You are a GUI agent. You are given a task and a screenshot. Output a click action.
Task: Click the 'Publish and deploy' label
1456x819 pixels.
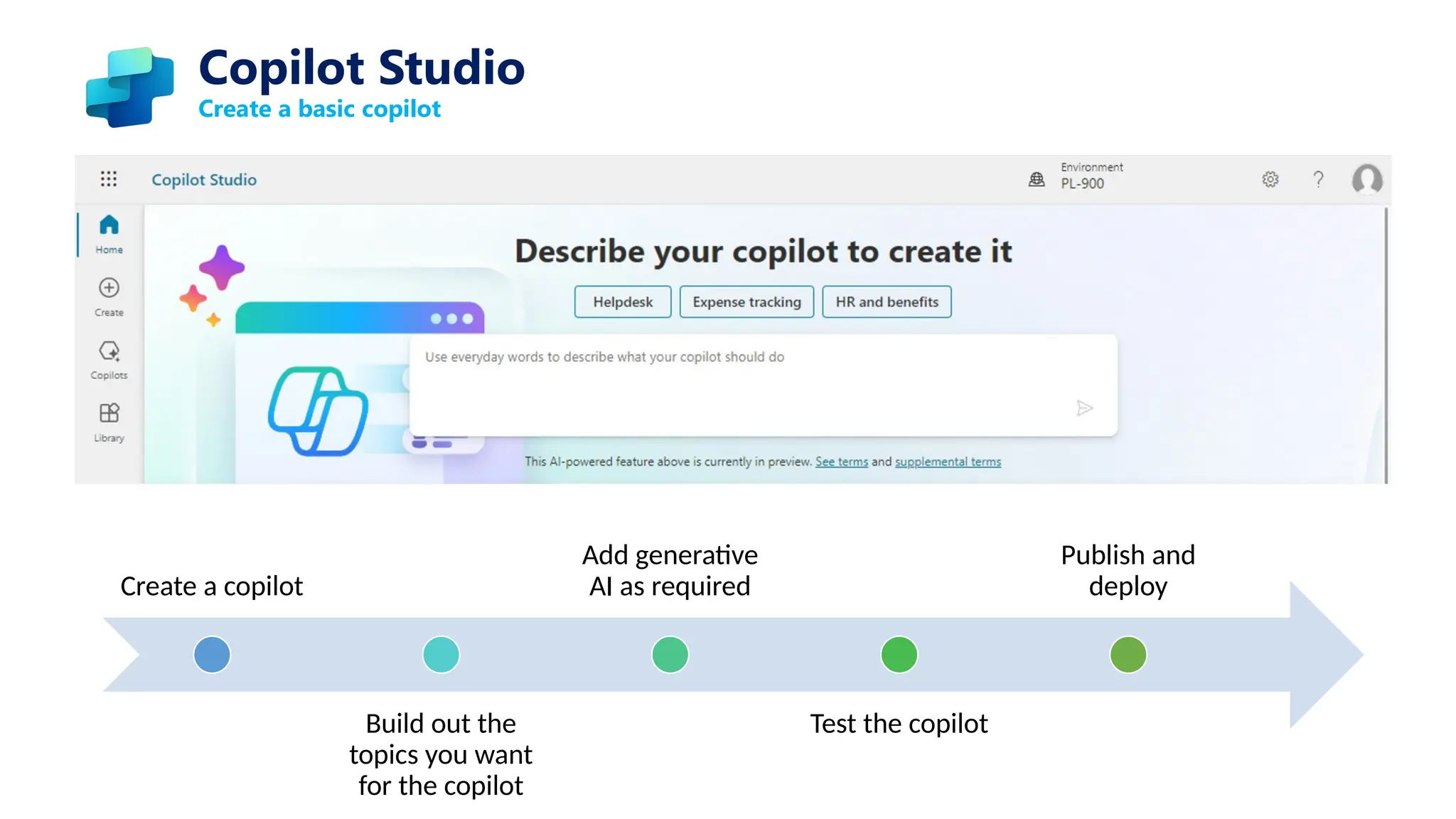pos(1128,570)
